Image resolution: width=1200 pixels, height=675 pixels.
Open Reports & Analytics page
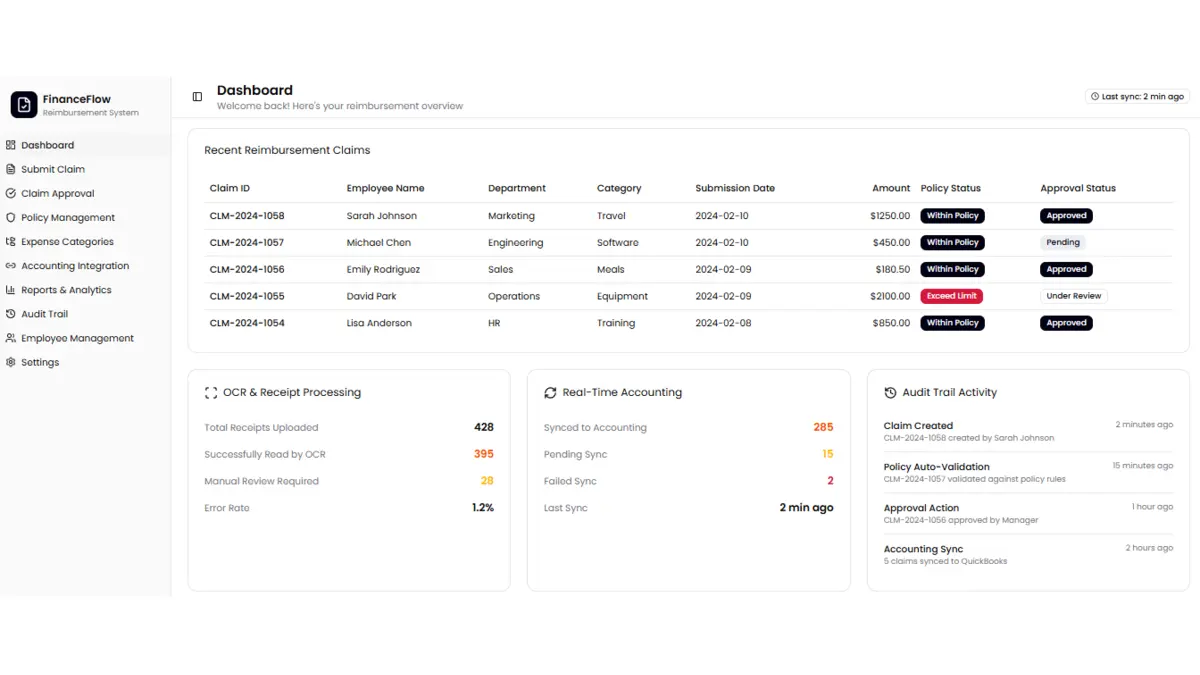click(66, 290)
